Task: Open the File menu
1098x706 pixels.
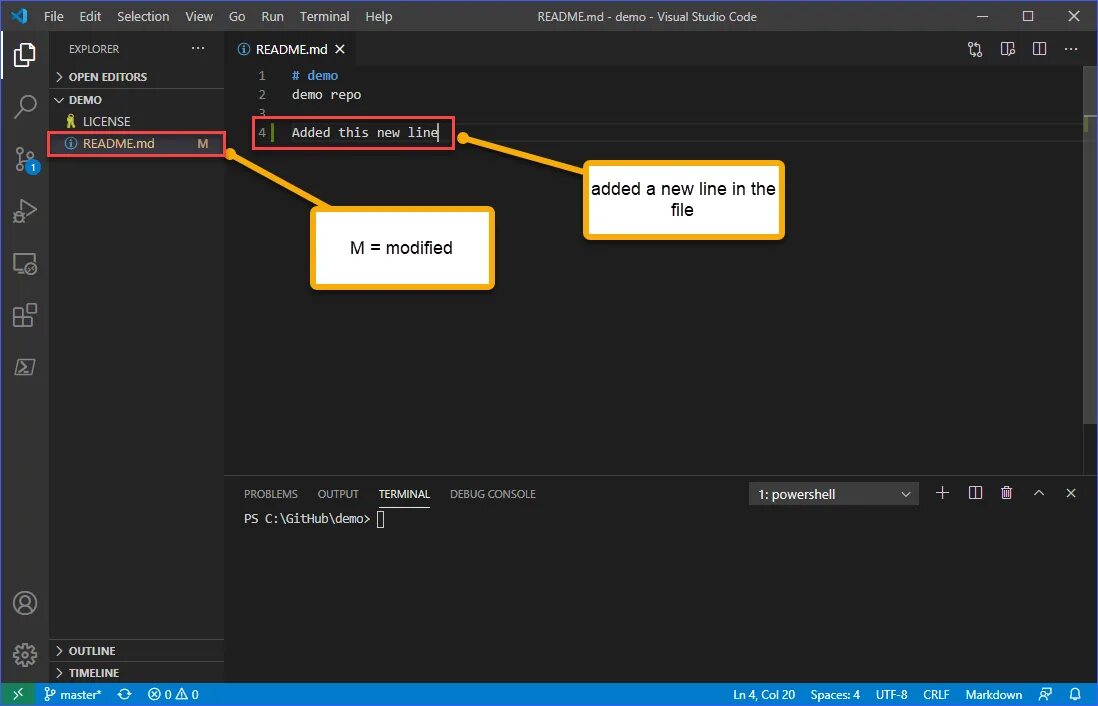Action: click(x=53, y=16)
